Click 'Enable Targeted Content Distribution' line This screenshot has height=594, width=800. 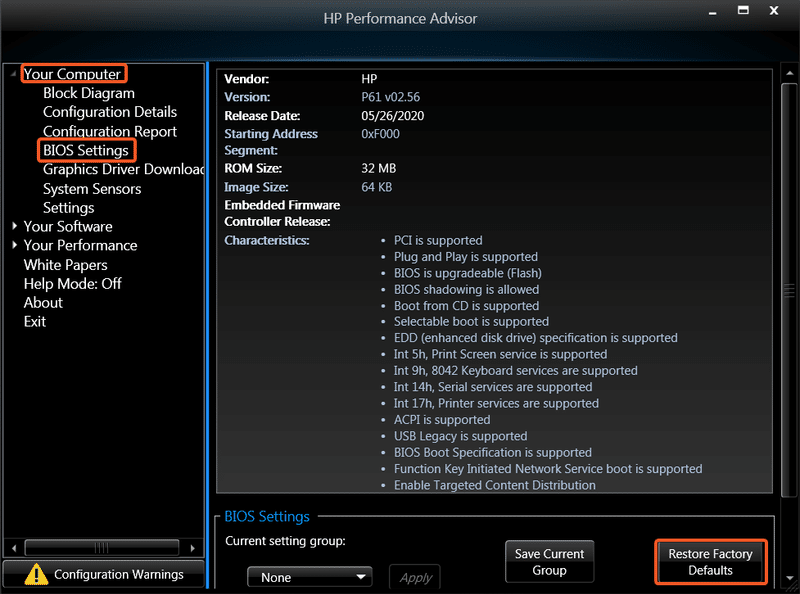[494, 485]
